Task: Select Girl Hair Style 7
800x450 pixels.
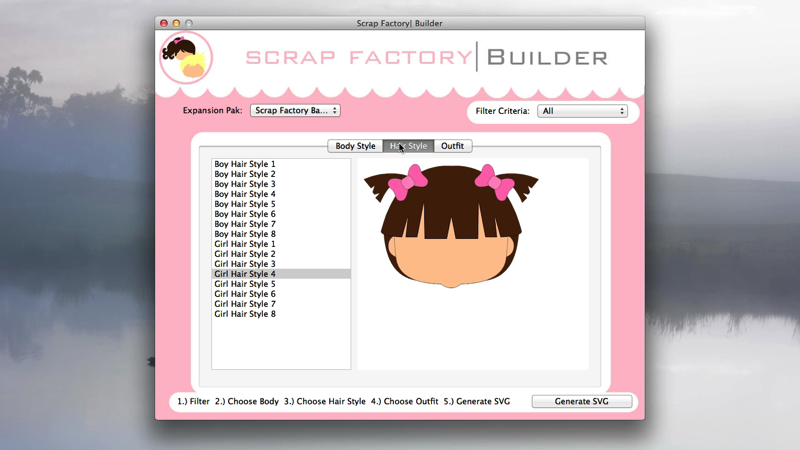Action: coord(281,304)
